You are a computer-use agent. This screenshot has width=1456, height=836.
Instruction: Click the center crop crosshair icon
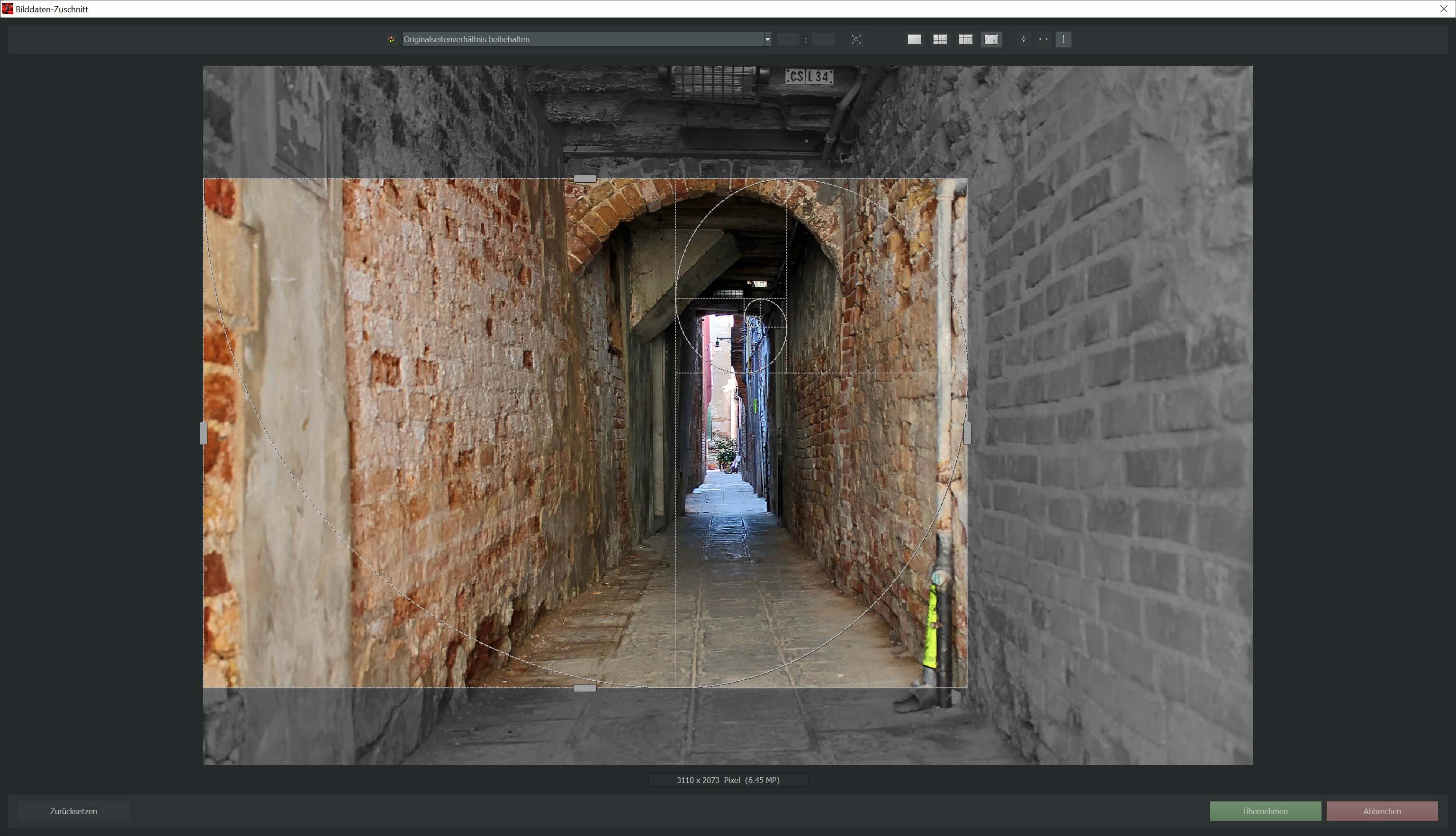(x=1023, y=40)
